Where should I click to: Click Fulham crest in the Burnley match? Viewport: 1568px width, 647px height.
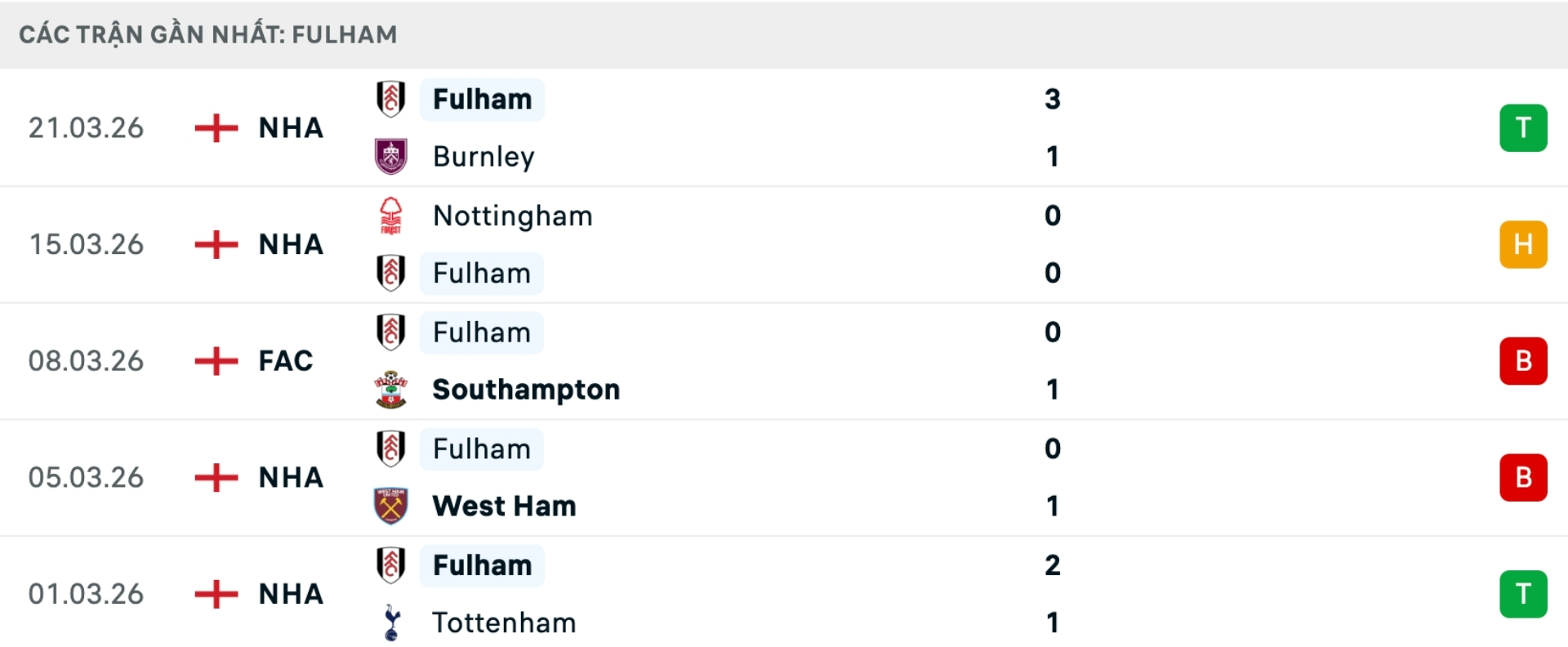(x=391, y=99)
